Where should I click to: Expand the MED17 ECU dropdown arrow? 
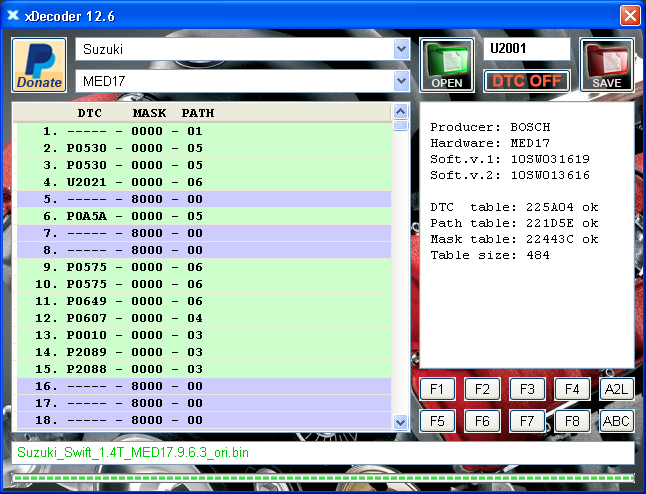coord(401,81)
